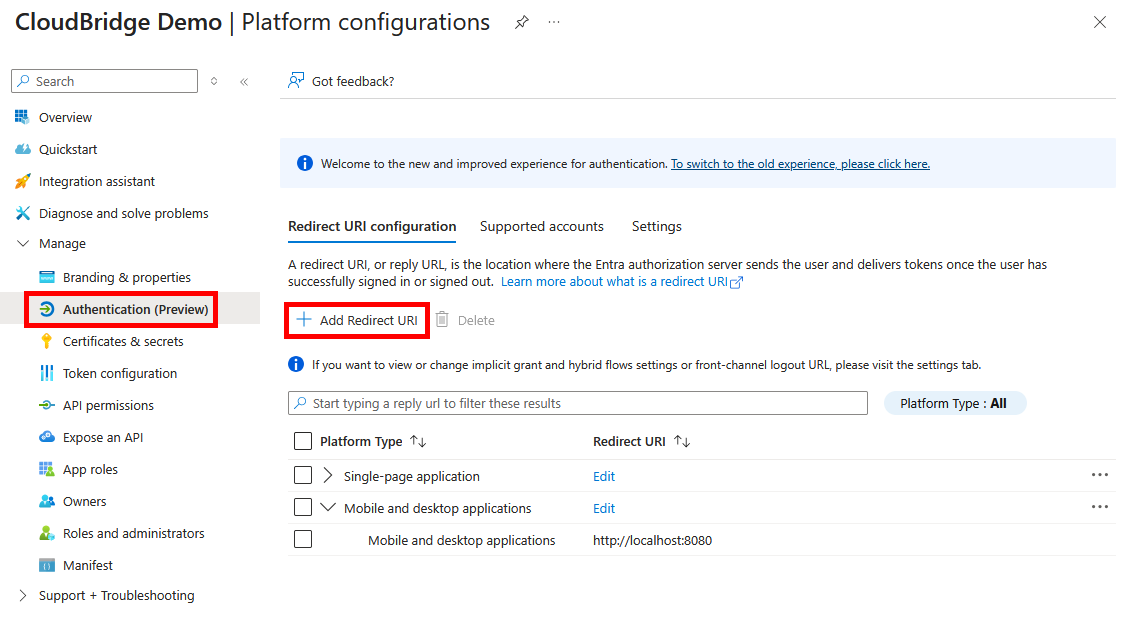Click the Got feedback icon
This screenshot has width=1131, height=620.
click(x=296, y=81)
